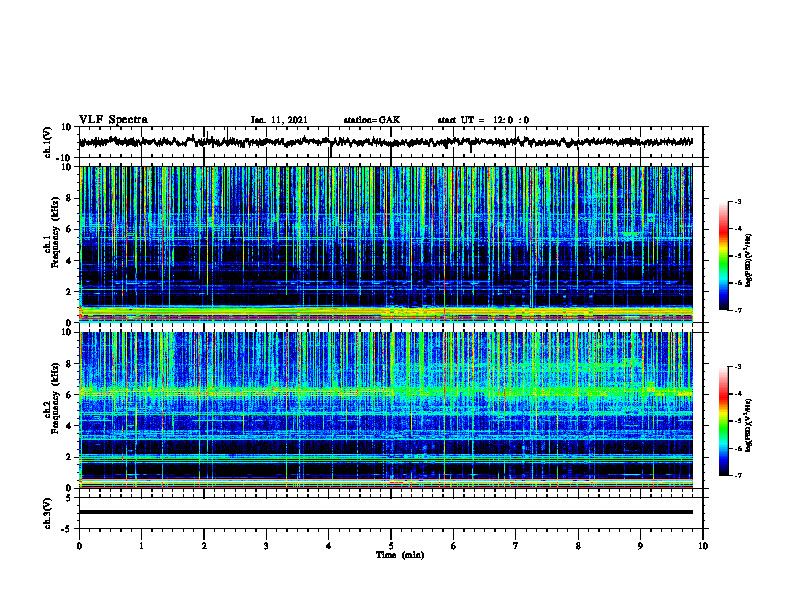This screenshot has height=612, width=792.
Task: Click the "-3" label on ch.1 color scale
Action: (738, 201)
